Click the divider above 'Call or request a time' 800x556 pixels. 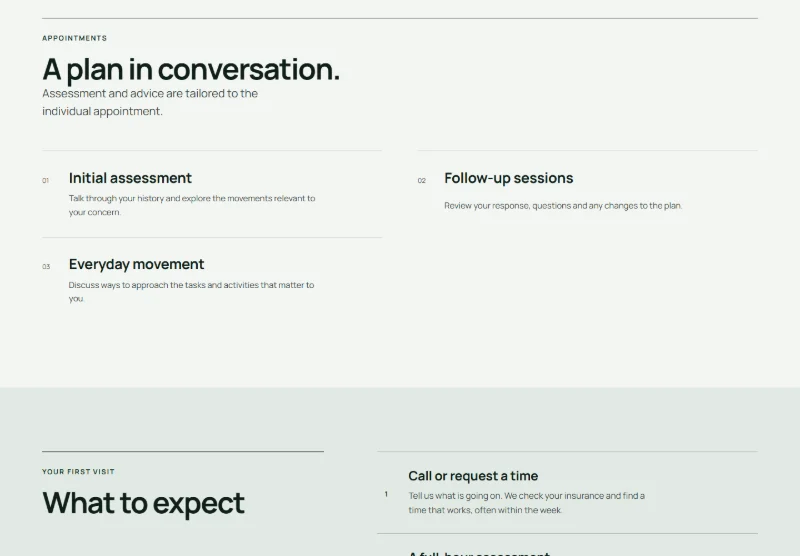pos(567,451)
